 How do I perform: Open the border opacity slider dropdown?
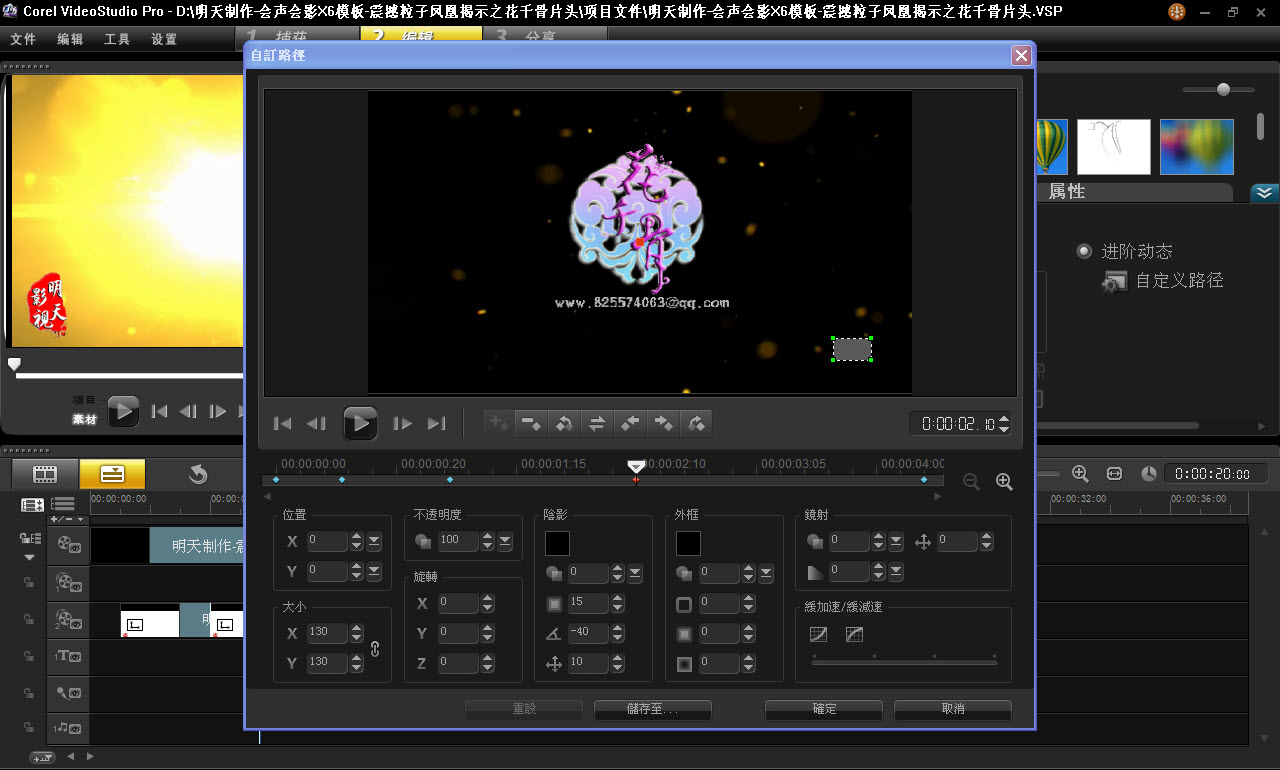click(766, 574)
